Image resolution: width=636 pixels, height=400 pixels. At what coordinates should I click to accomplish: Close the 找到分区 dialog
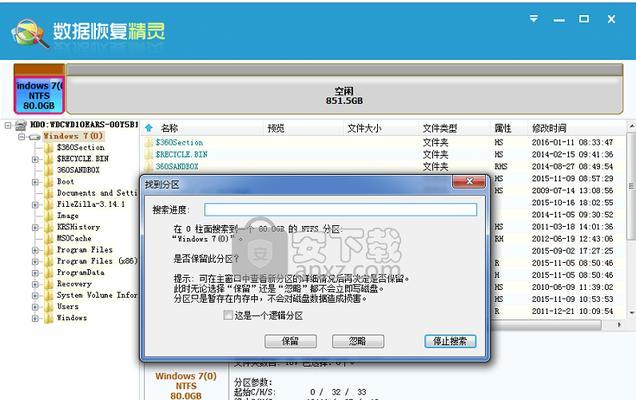click(x=469, y=181)
